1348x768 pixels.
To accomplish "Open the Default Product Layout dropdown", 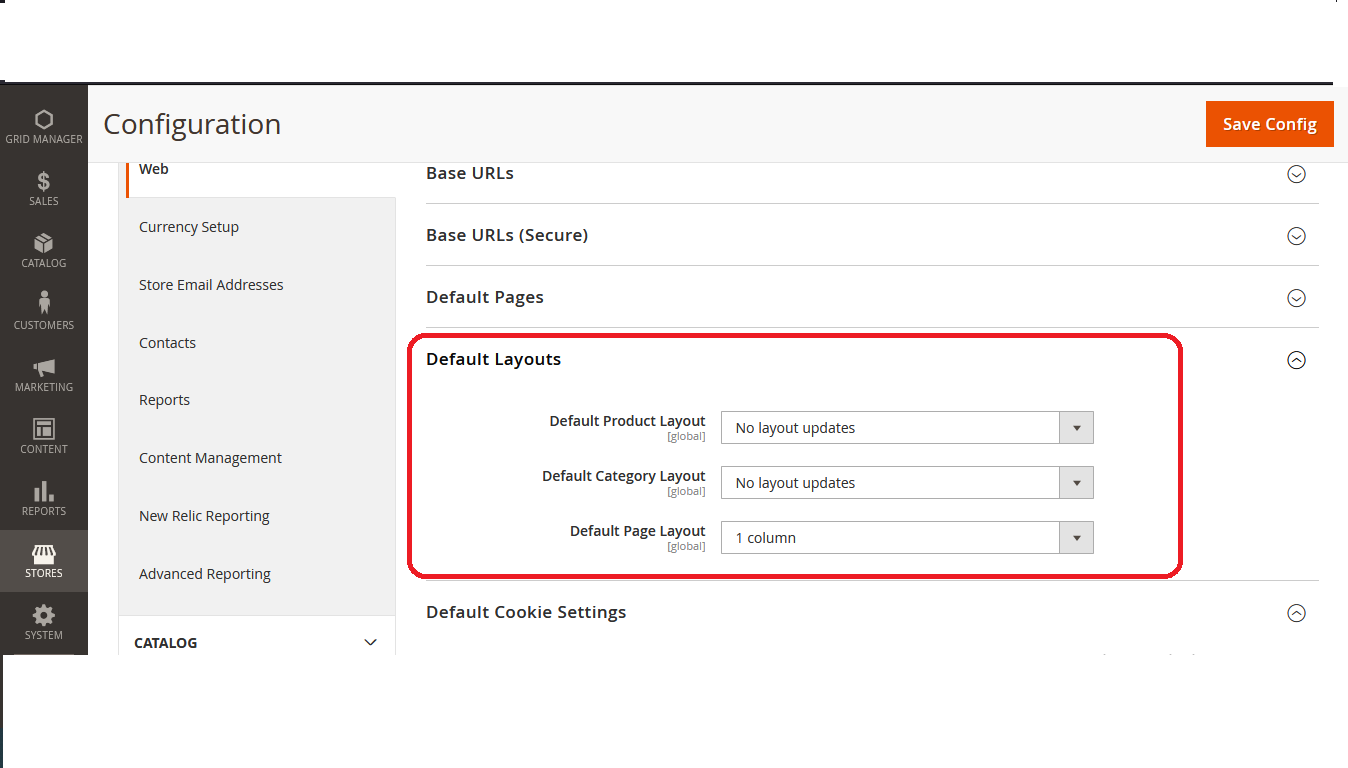I will coord(906,428).
